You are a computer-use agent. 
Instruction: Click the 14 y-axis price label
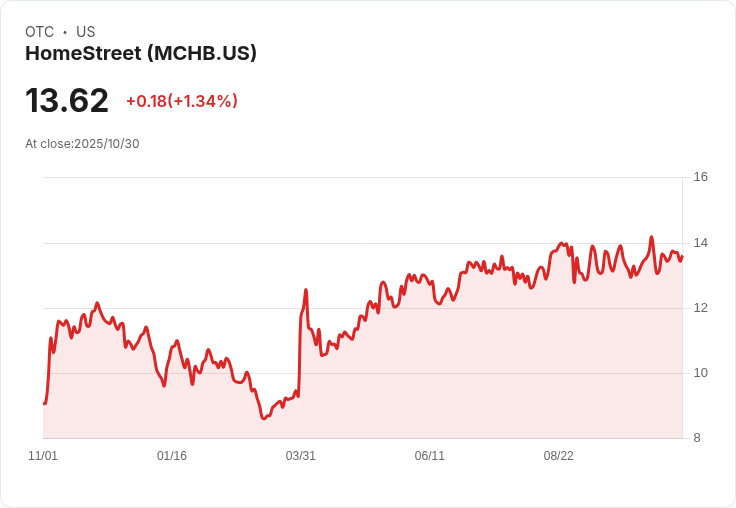[x=700, y=243]
